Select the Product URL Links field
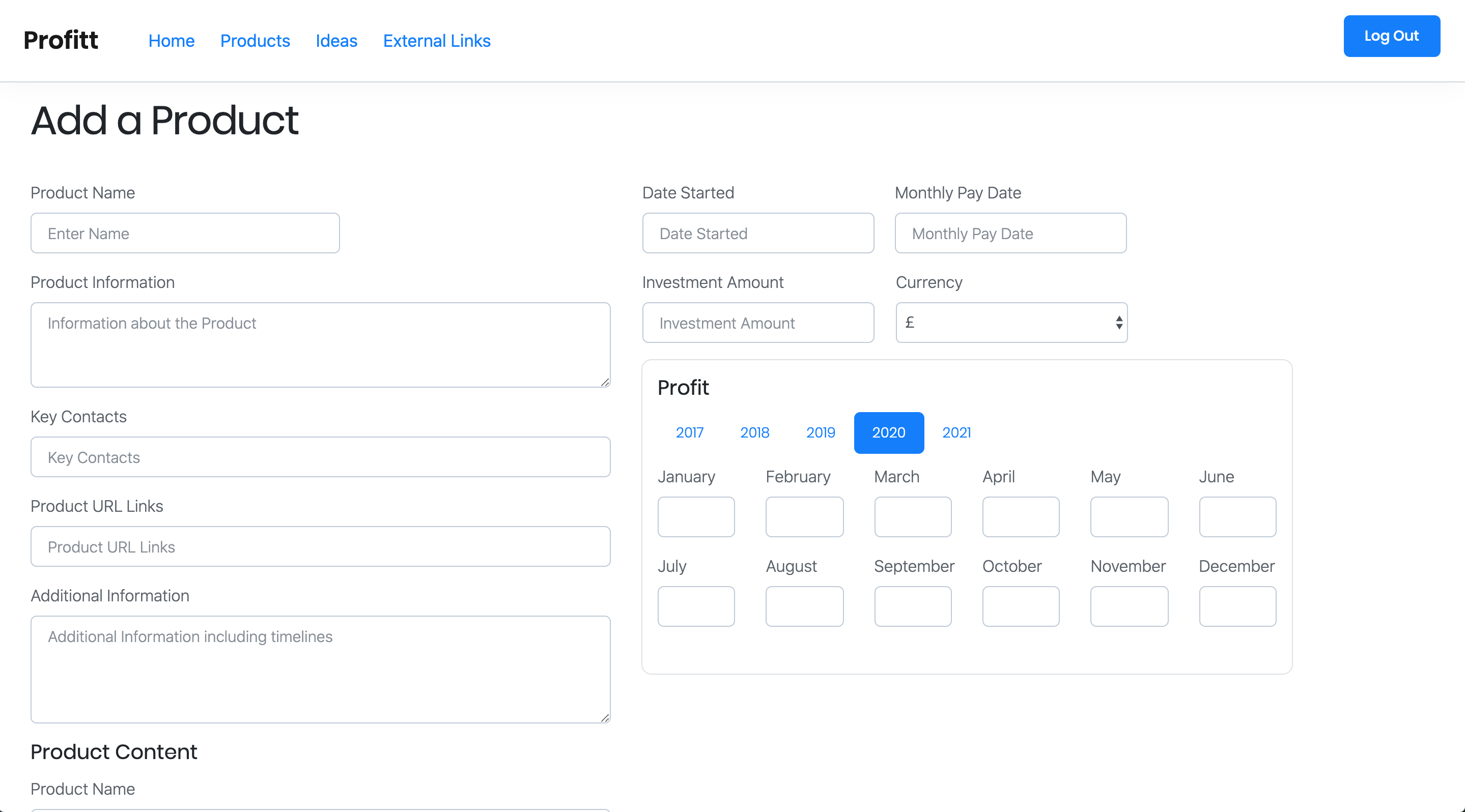This screenshot has width=1465, height=812. pos(320,546)
